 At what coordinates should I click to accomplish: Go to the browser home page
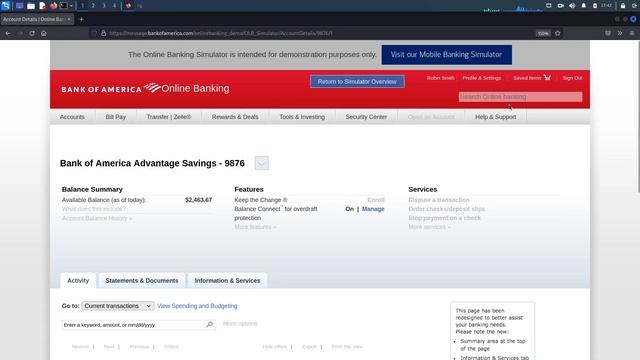[44, 33]
